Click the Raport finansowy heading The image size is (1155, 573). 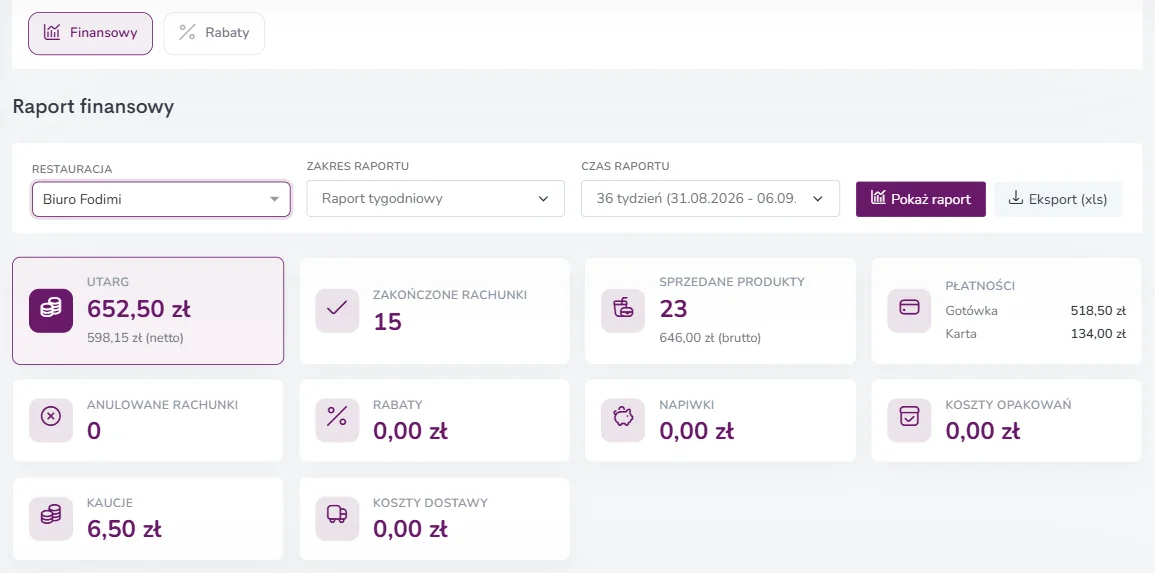[x=94, y=107]
